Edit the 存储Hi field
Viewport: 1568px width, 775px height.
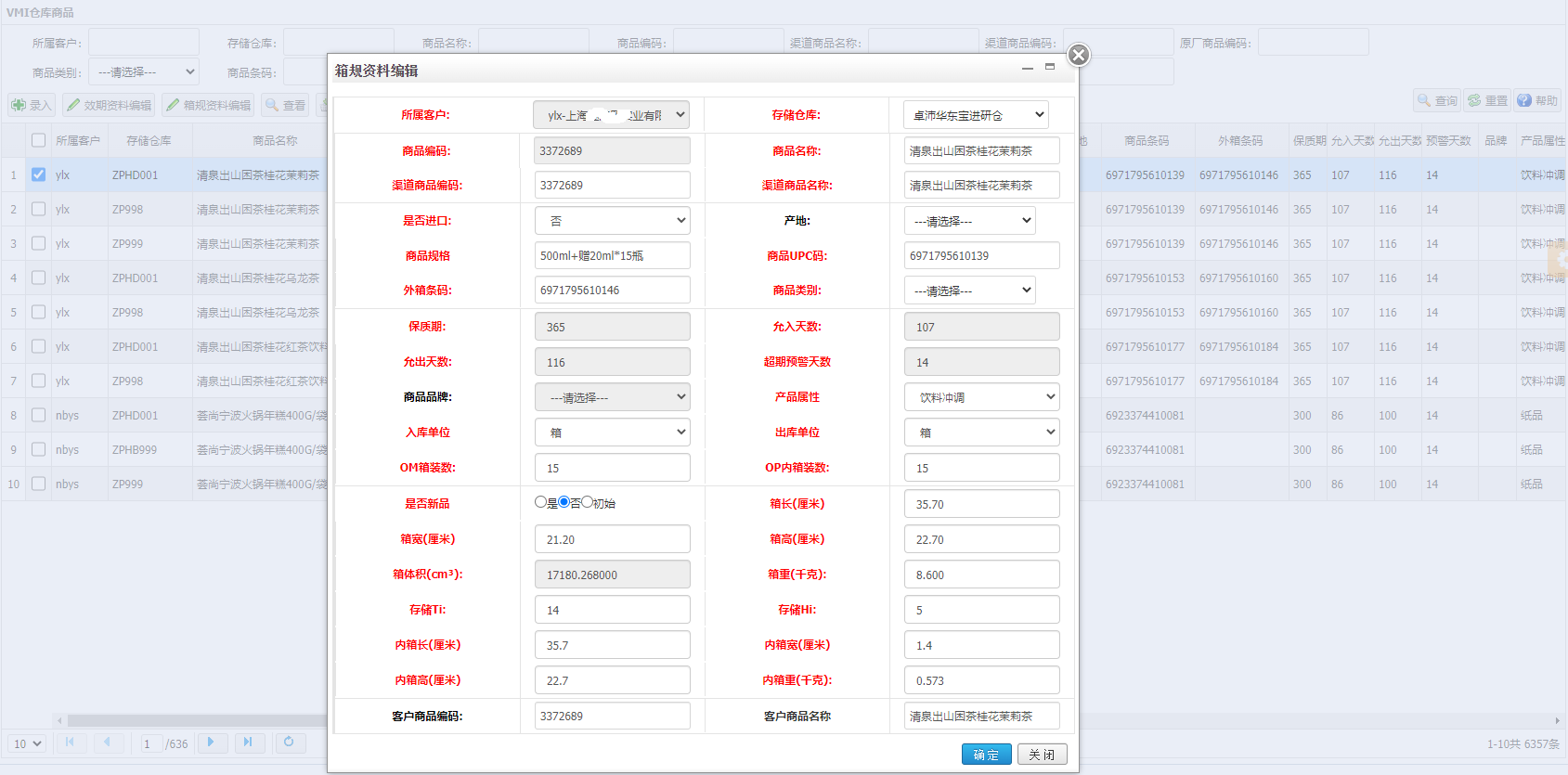point(981,610)
